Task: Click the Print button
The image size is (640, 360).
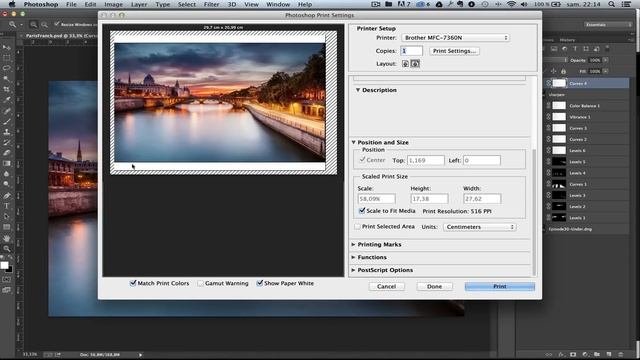Action: (x=500, y=287)
